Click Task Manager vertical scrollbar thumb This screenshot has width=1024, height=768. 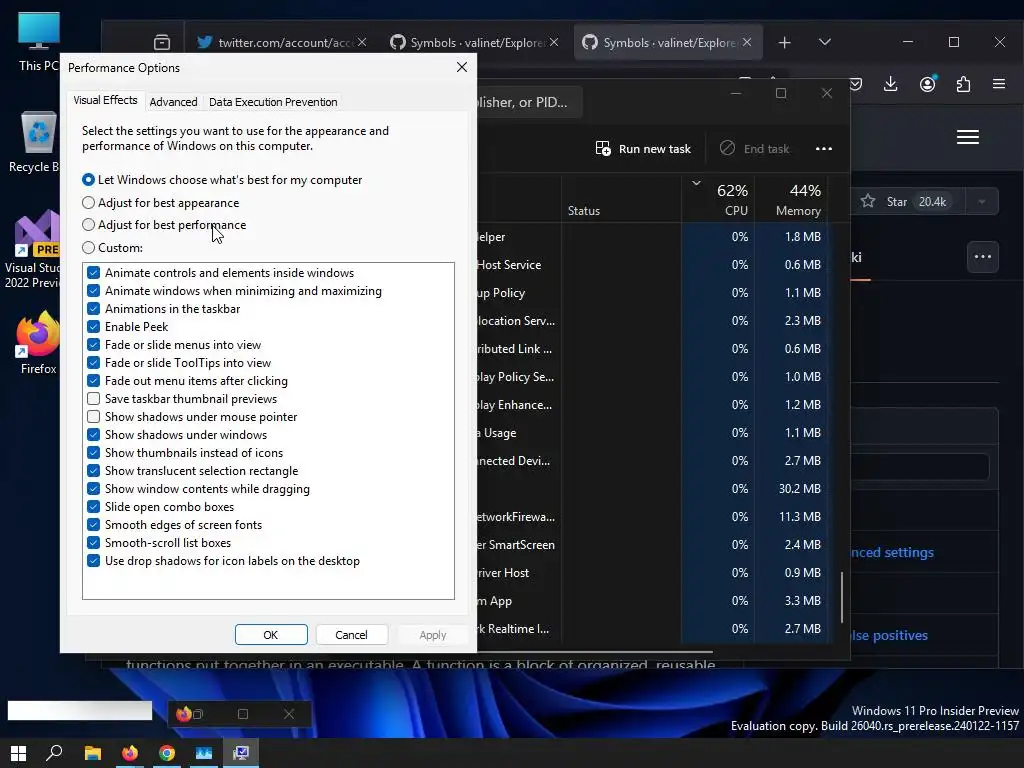[x=842, y=598]
